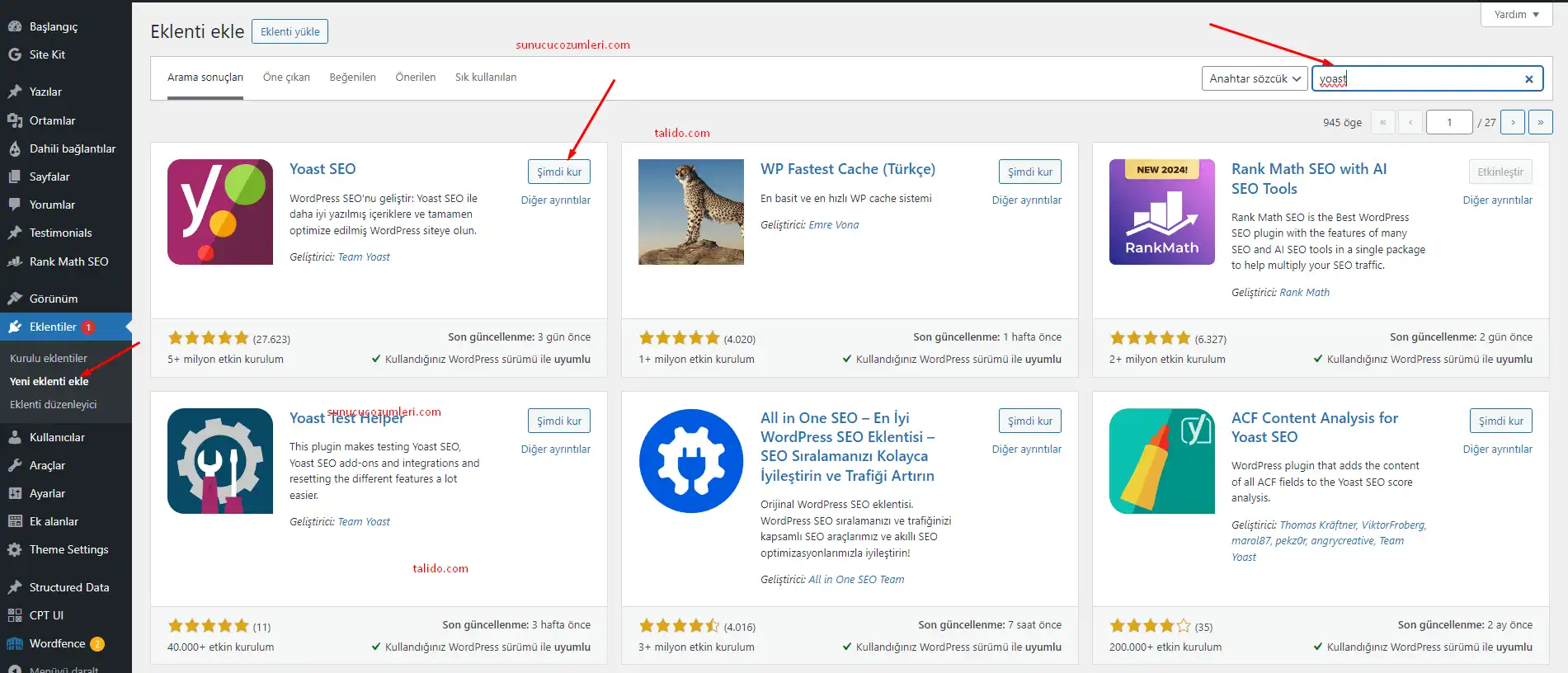Click the Eklentiler plug icon

15,327
